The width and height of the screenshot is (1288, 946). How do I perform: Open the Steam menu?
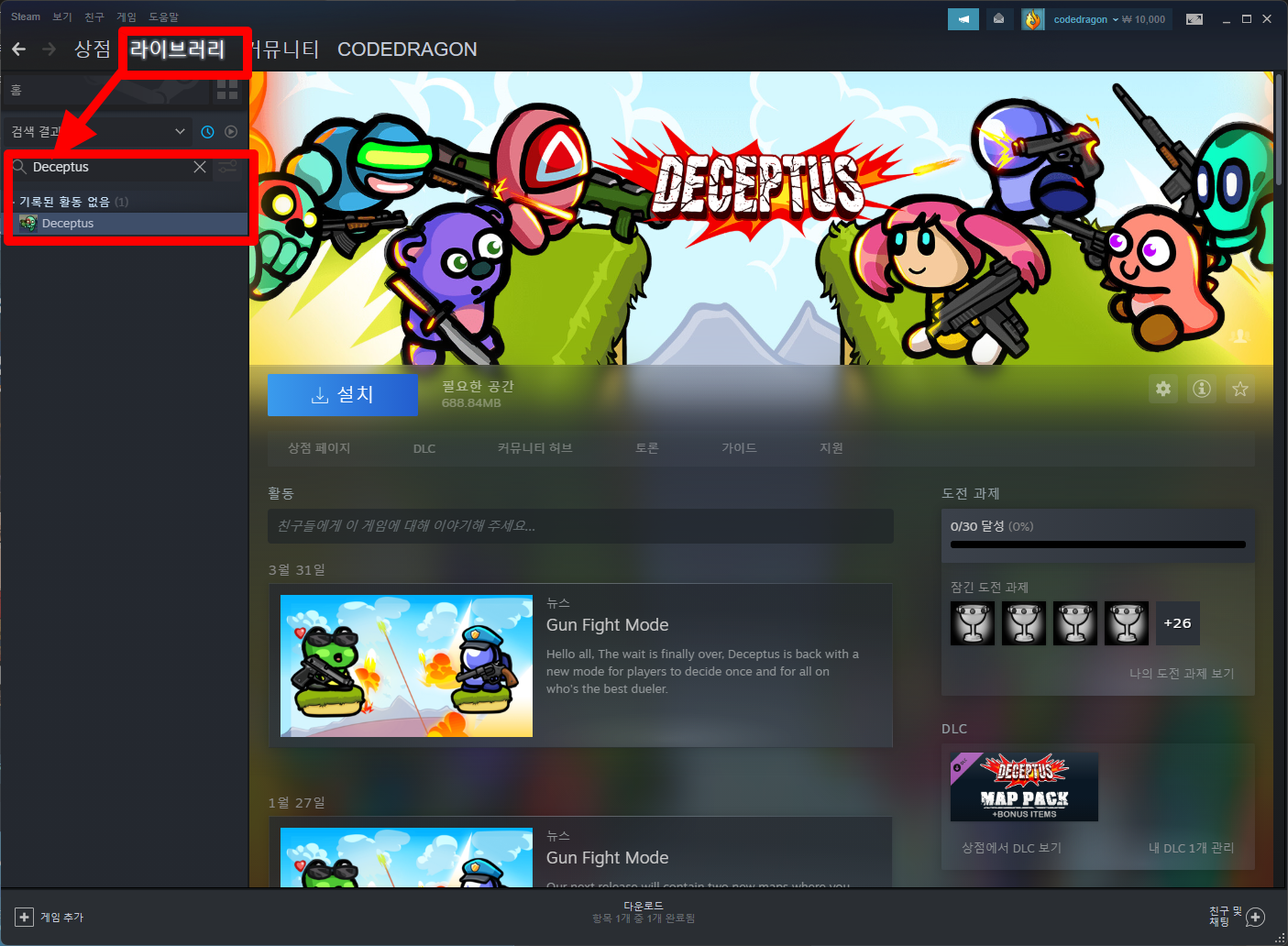tap(26, 16)
